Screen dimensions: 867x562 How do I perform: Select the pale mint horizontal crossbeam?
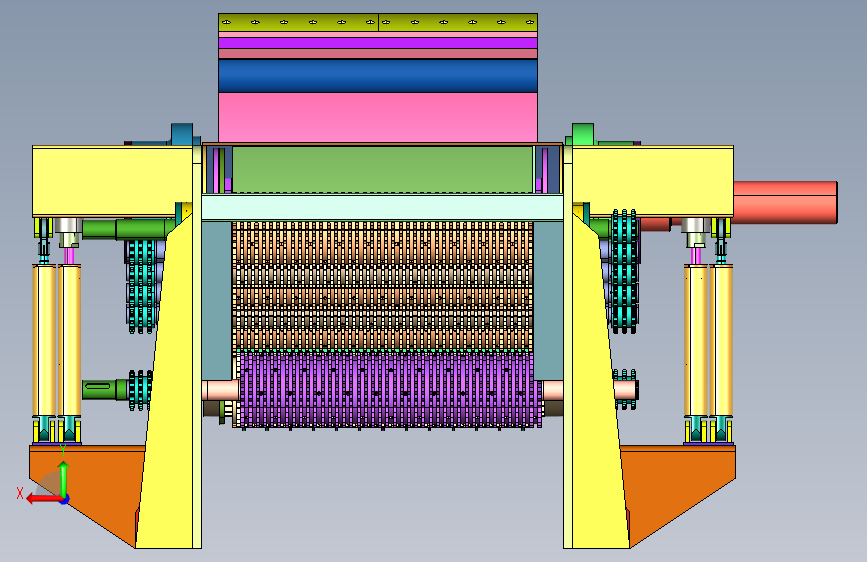point(383,207)
